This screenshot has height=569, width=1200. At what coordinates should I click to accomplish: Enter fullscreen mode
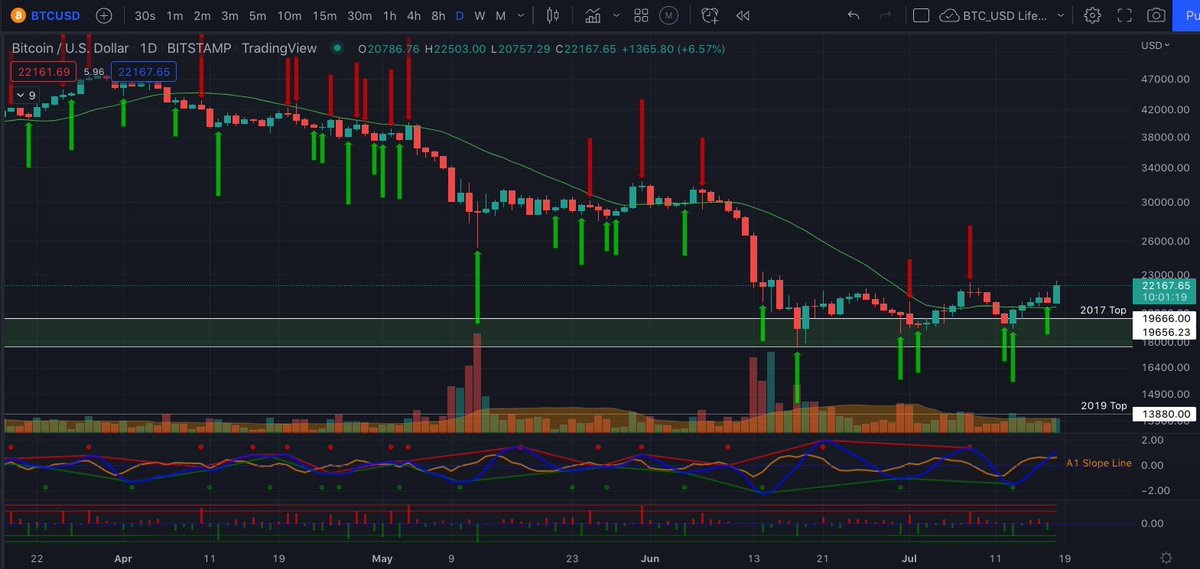tap(1124, 16)
